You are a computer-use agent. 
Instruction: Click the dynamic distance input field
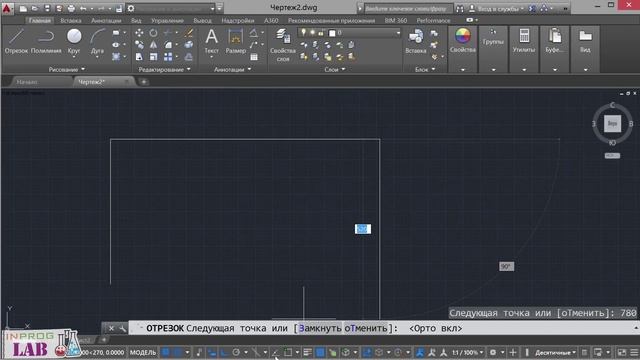pyautogui.click(x=363, y=229)
